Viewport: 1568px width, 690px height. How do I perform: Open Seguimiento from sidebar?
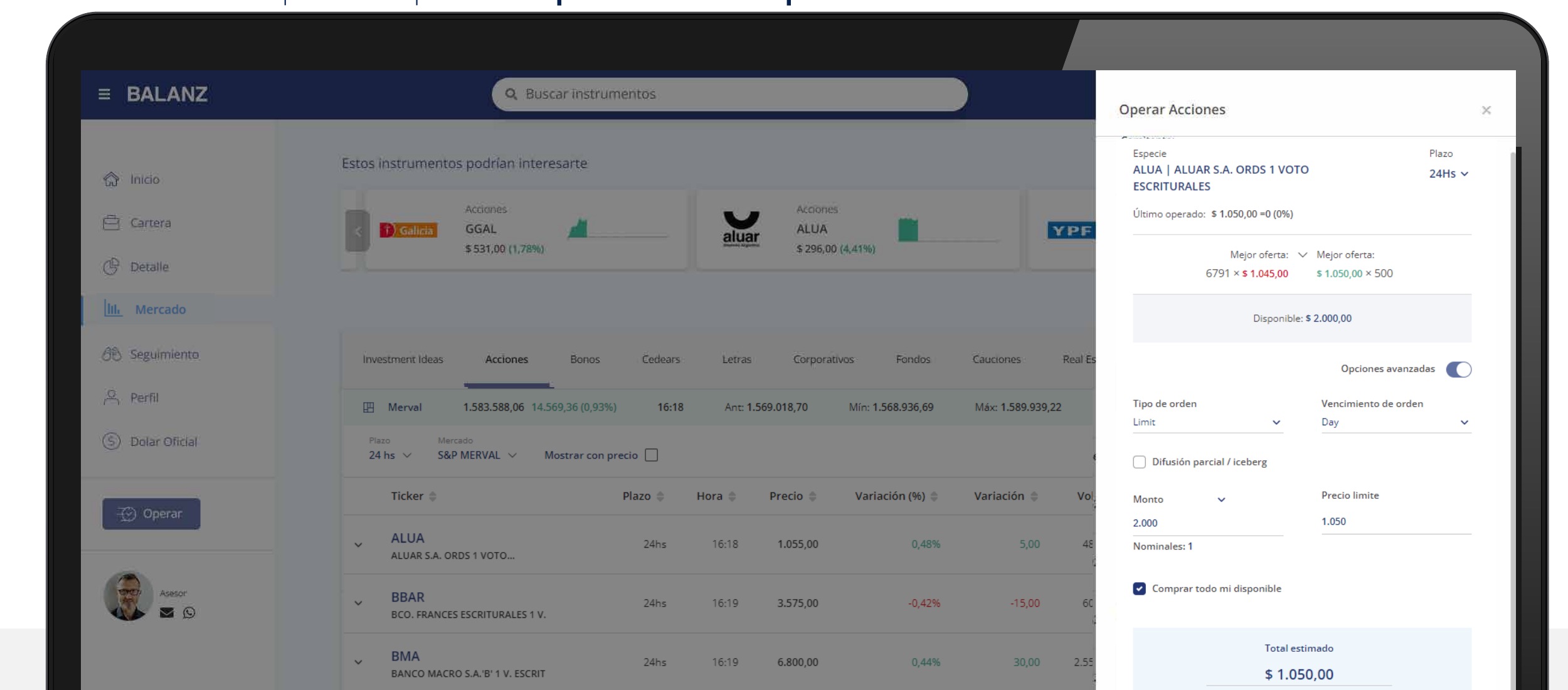pos(164,354)
